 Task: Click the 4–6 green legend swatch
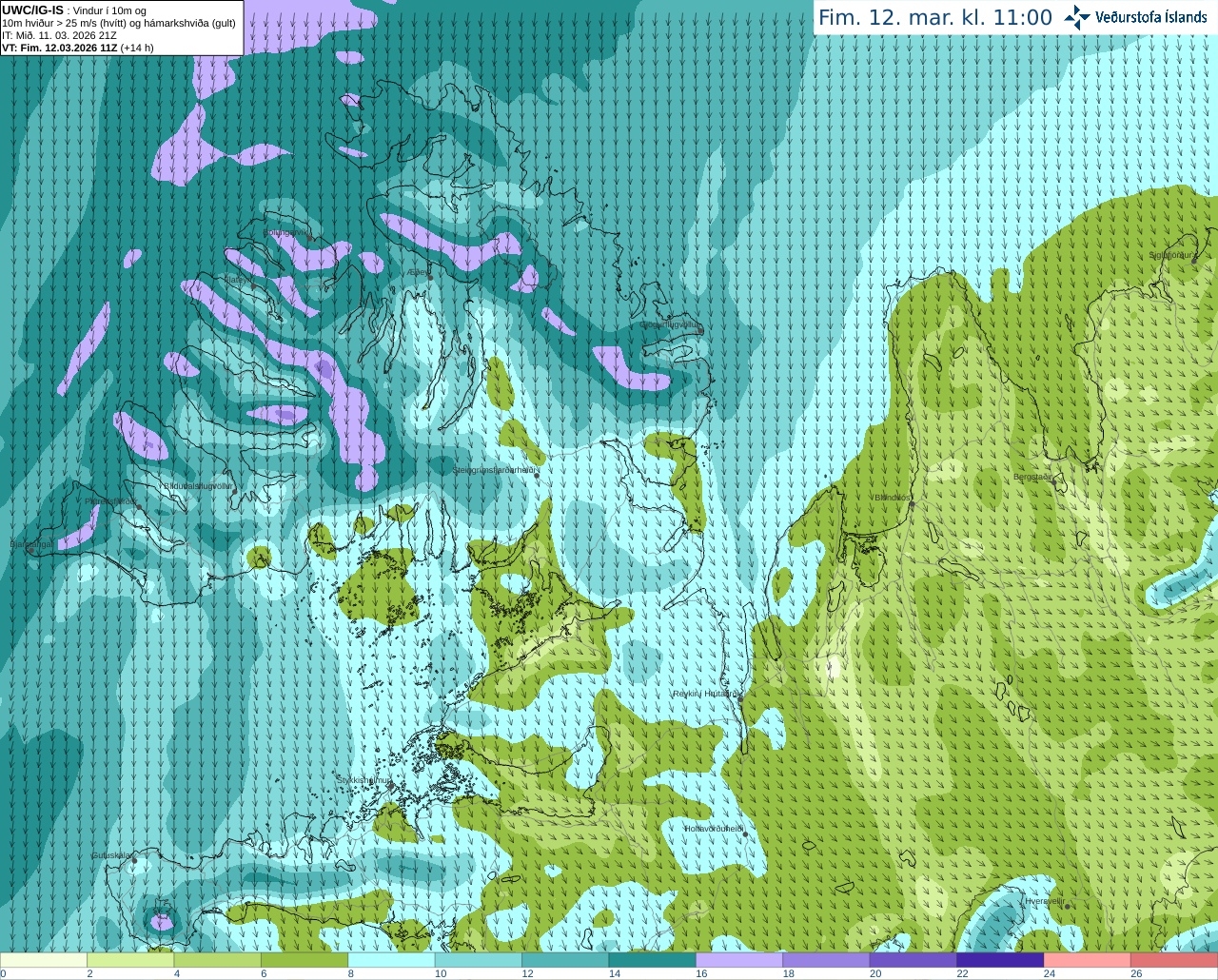point(218,960)
